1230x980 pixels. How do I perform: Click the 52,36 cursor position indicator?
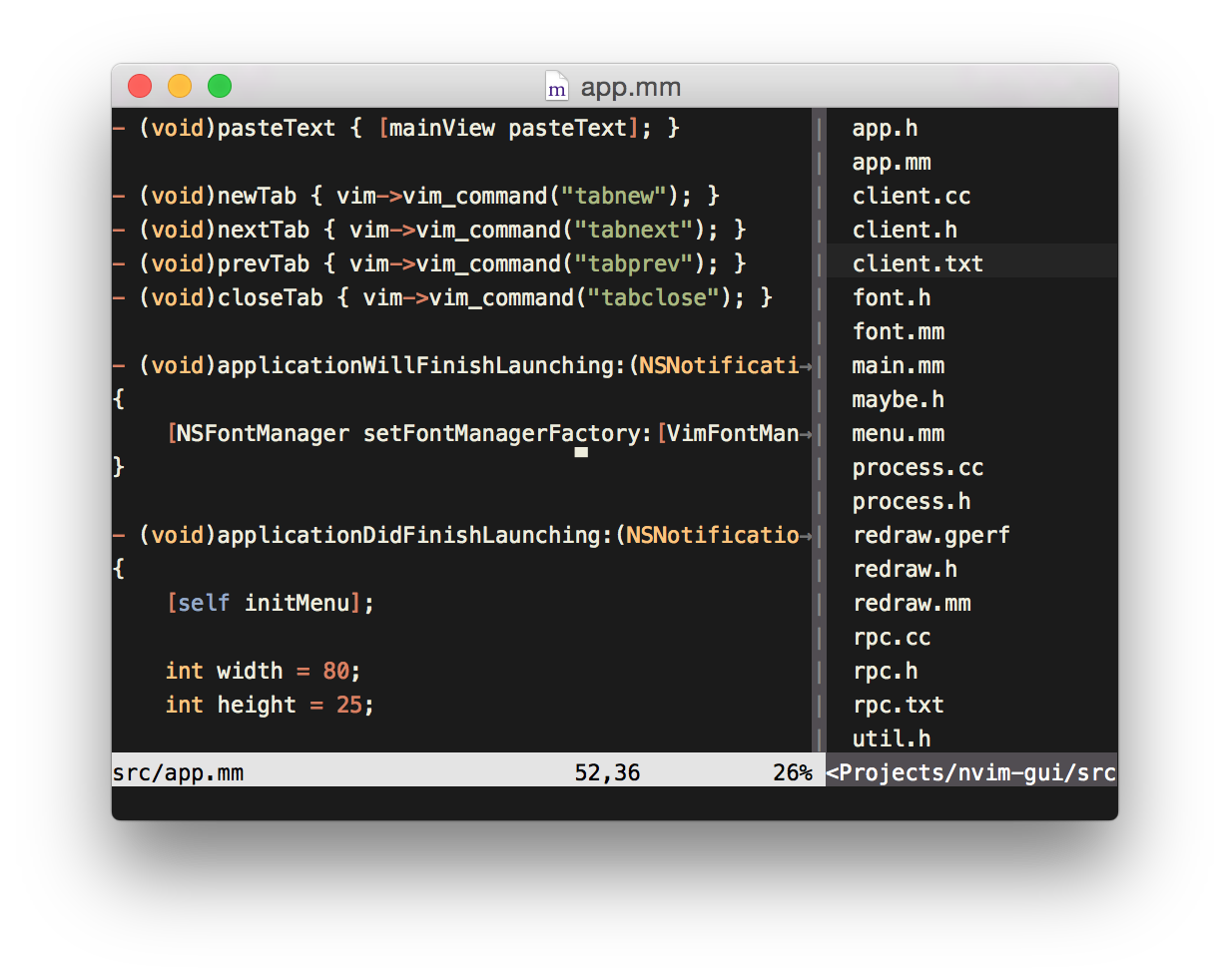607,772
